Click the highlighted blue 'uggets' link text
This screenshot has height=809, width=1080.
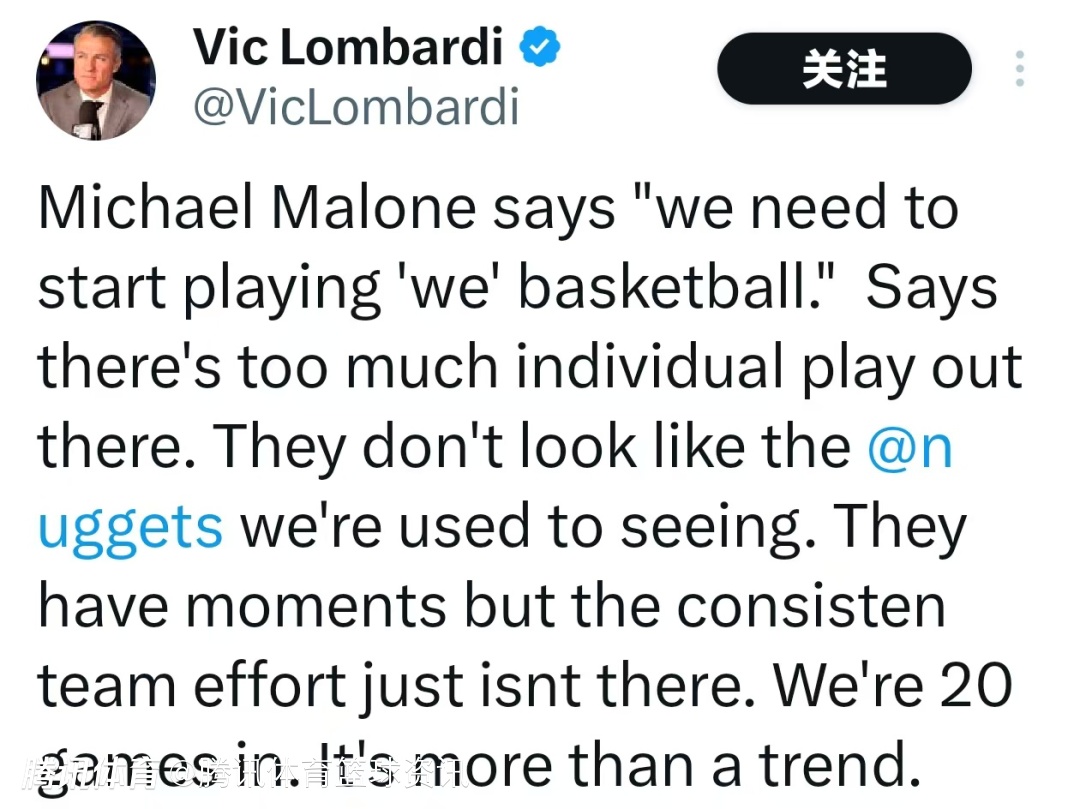(x=131, y=527)
